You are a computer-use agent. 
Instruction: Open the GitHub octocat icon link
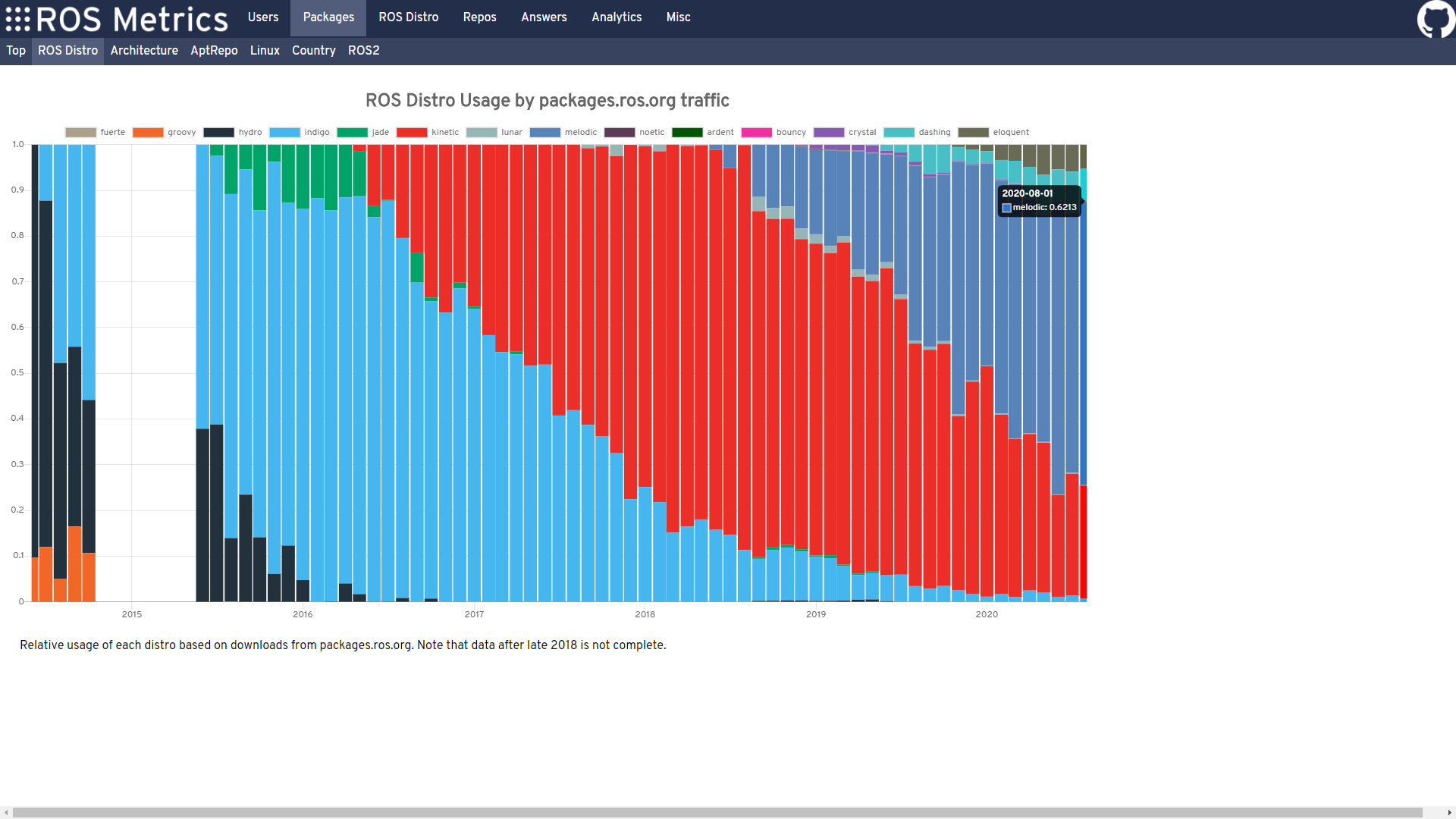click(1436, 18)
